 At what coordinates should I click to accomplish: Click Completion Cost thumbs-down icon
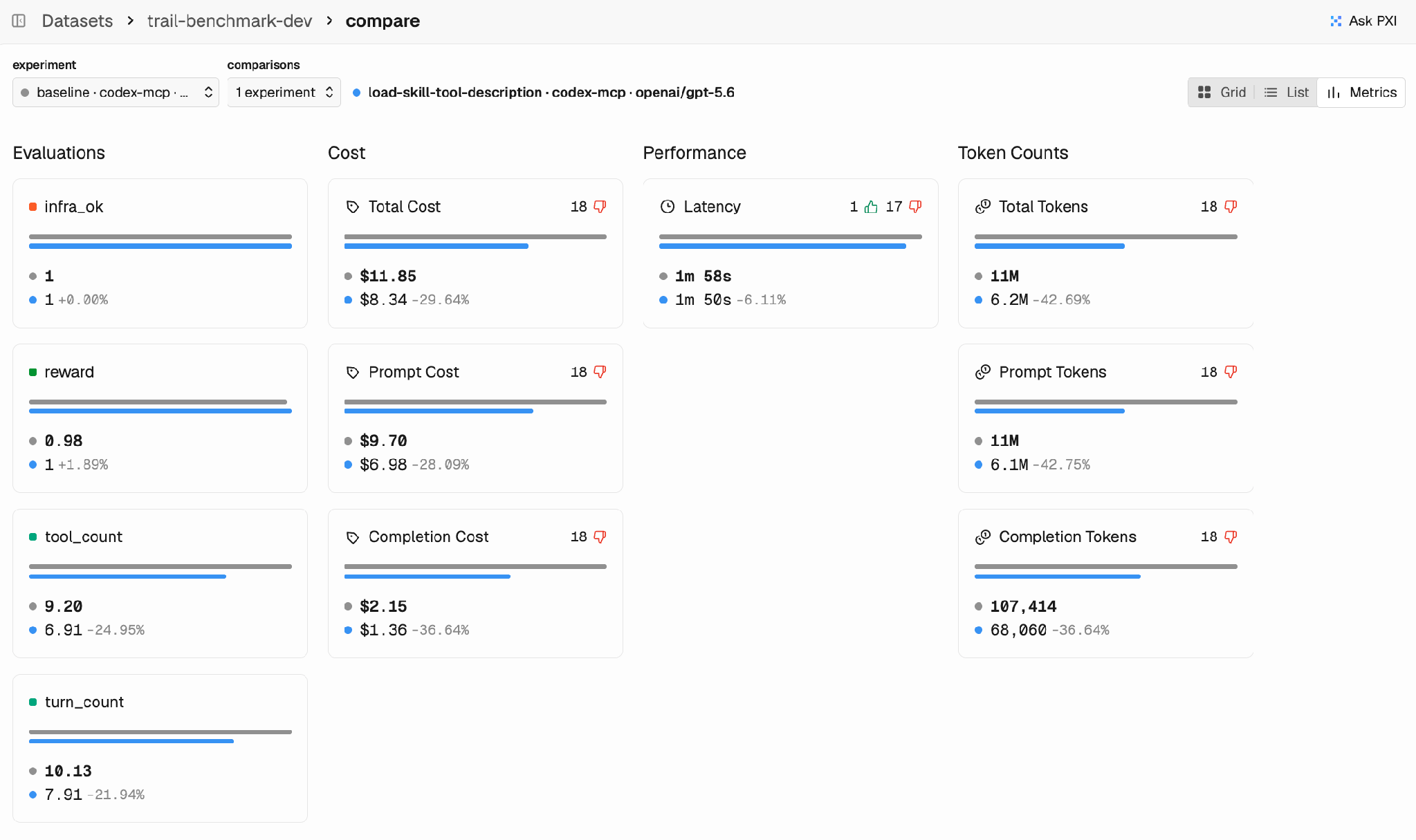pos(600,537)
